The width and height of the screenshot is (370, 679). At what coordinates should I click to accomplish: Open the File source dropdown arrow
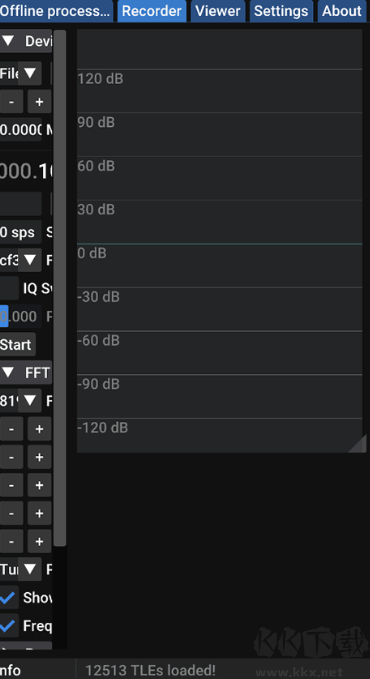30,74
